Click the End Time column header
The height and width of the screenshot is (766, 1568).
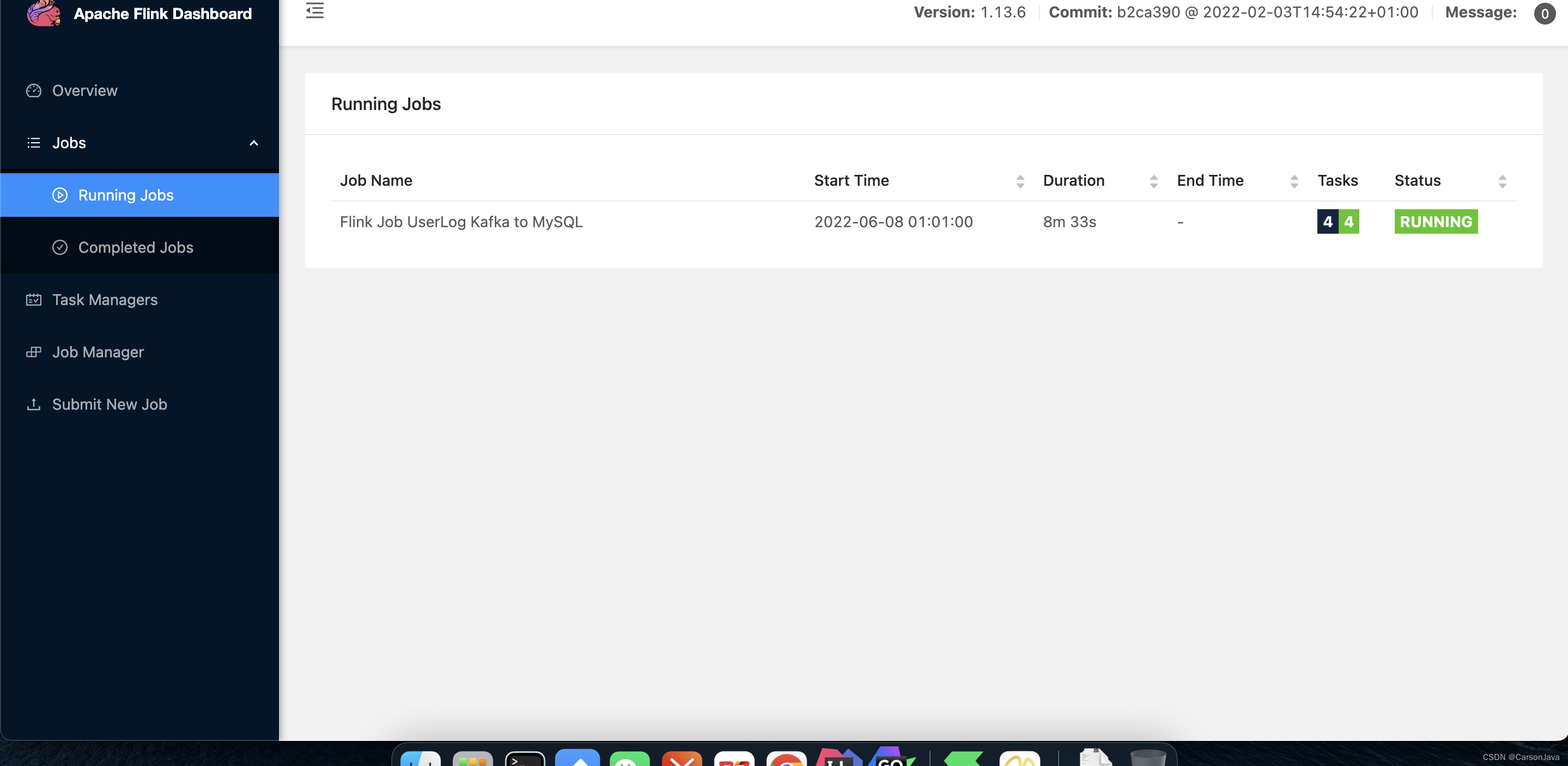1210,180
